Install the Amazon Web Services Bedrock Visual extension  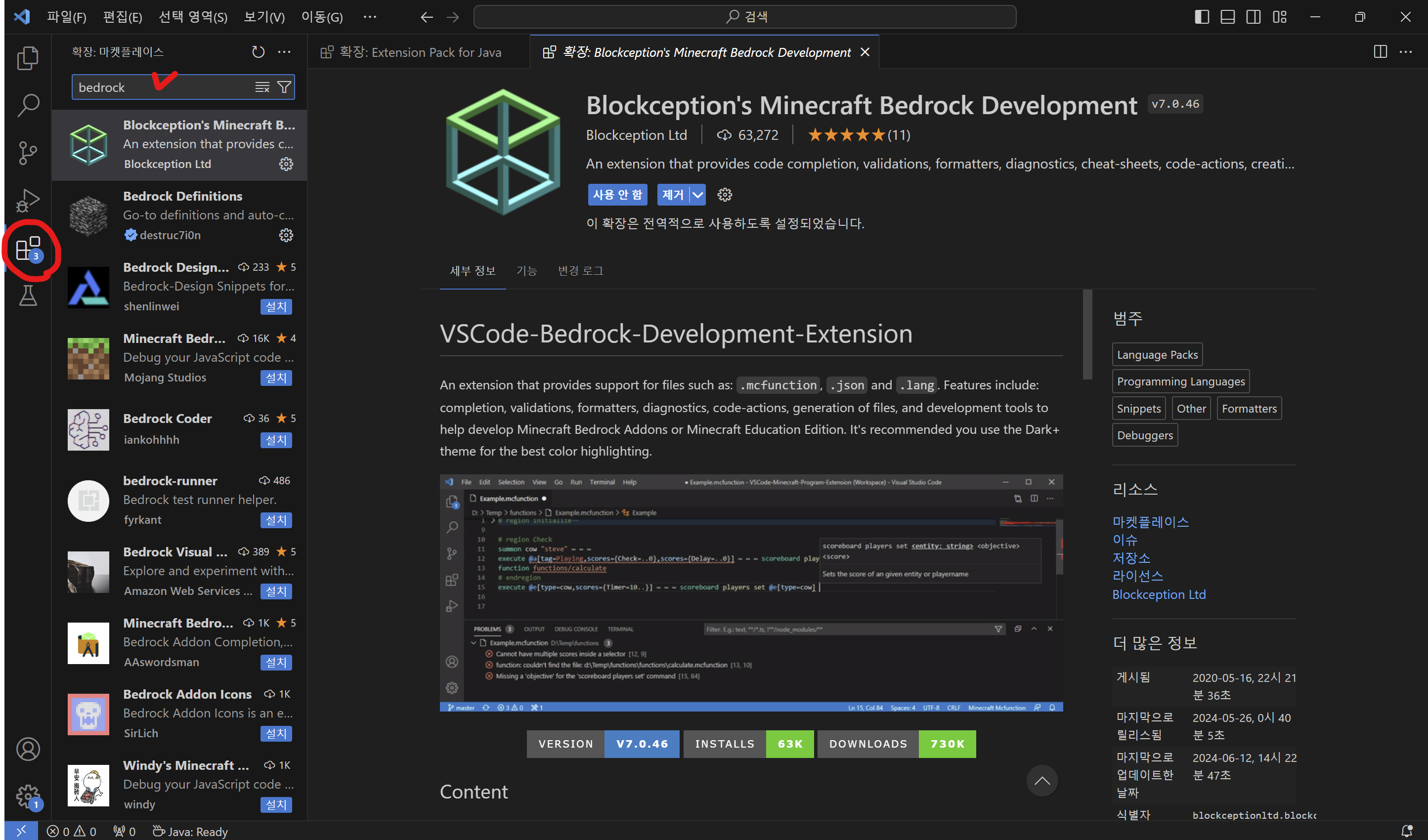[276, 591]
